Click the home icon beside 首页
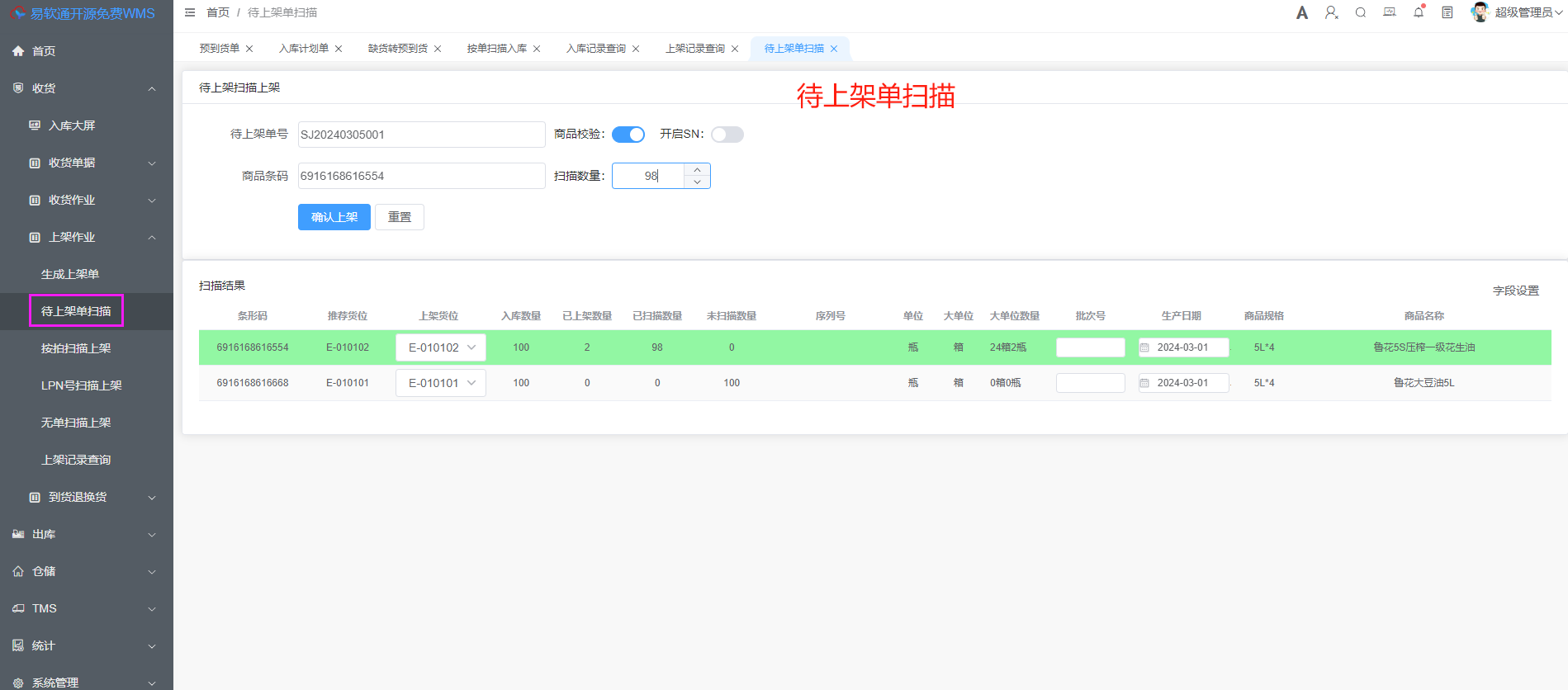 [x=18, y=51]
